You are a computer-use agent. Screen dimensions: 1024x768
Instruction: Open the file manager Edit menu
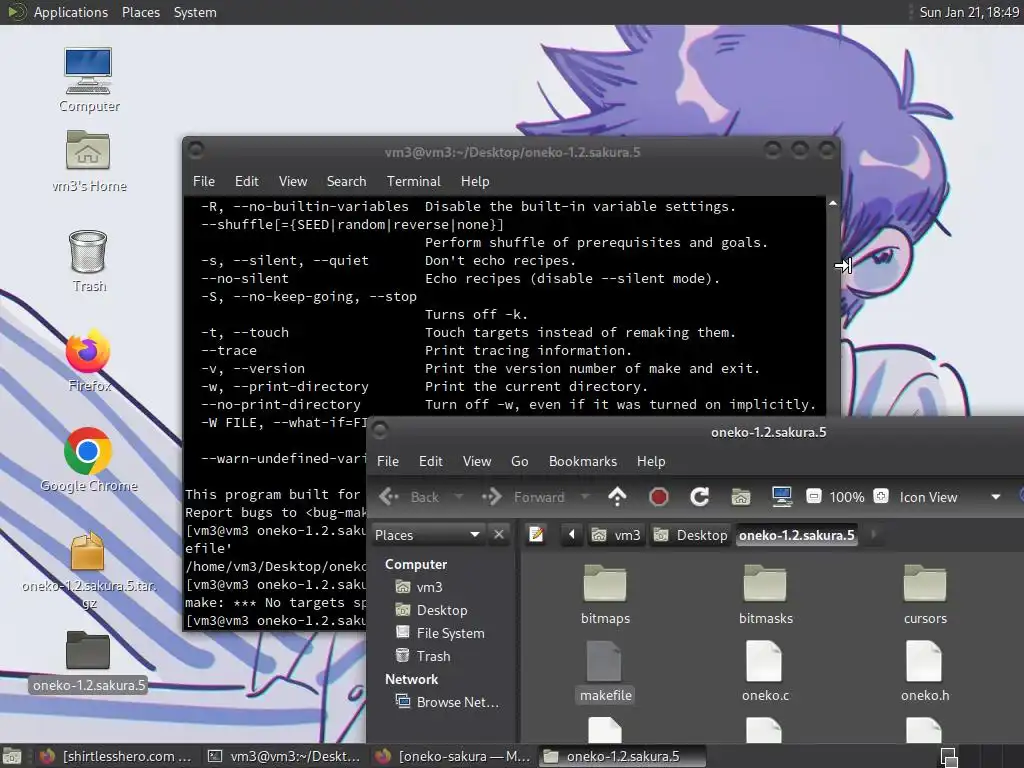click(x=430, y=461)
